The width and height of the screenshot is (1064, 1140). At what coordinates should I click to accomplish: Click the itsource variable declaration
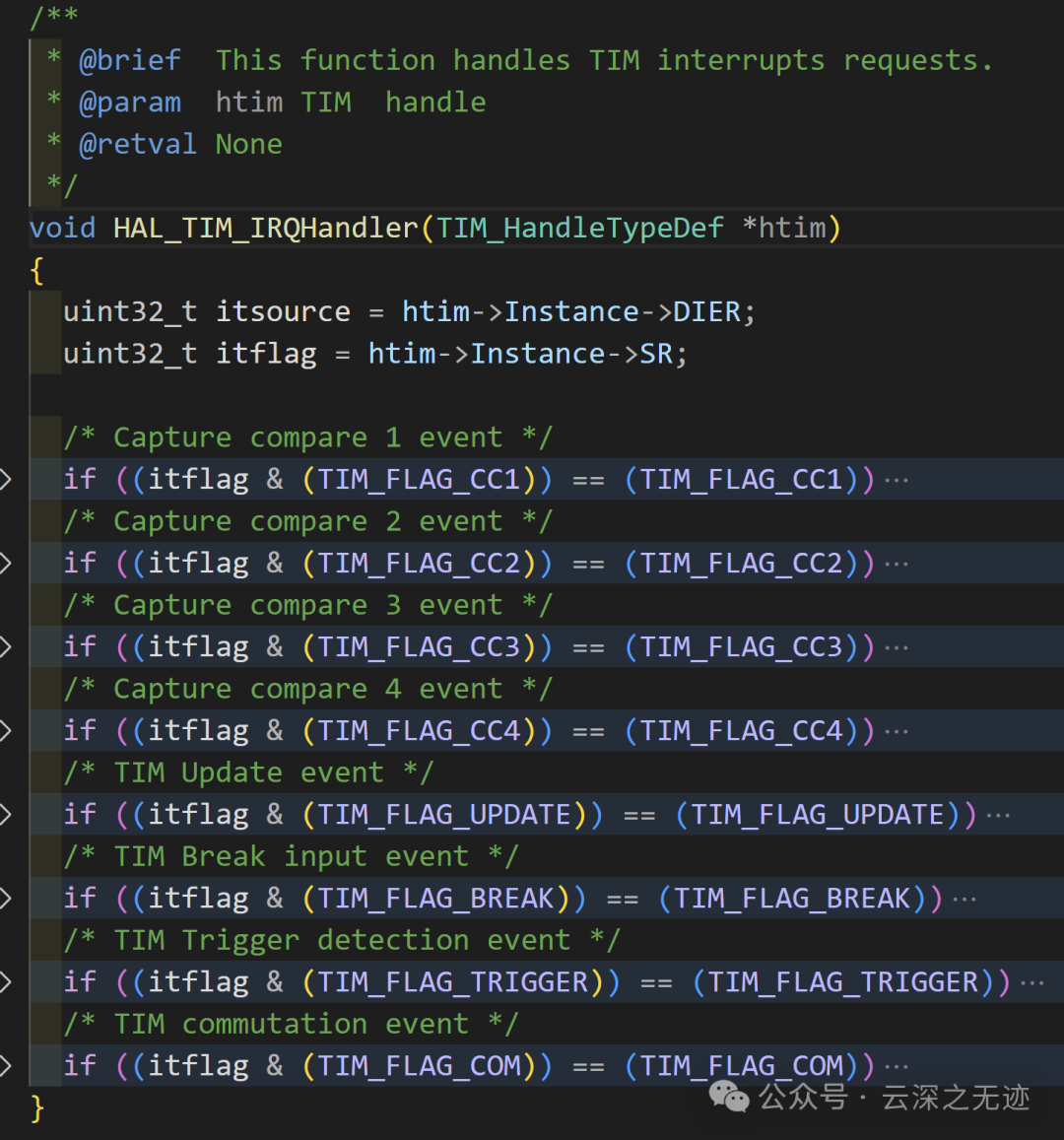tap(283, 312)
